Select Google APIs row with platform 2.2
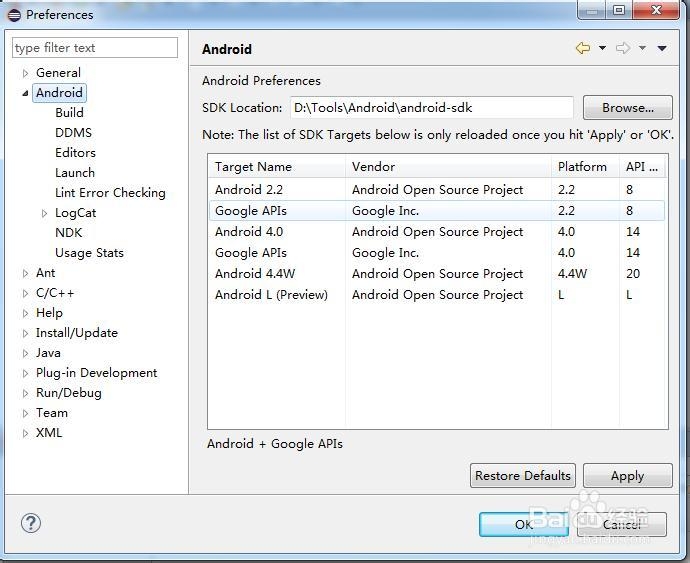 pyautogui.click(x=437, y=211)
